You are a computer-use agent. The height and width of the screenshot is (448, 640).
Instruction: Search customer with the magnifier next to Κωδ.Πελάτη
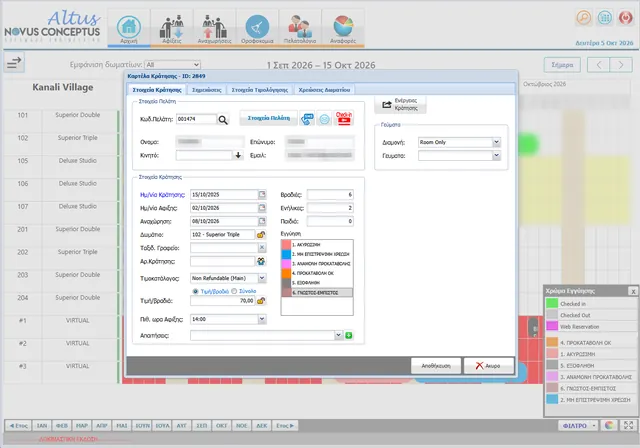tap(223, 120)
